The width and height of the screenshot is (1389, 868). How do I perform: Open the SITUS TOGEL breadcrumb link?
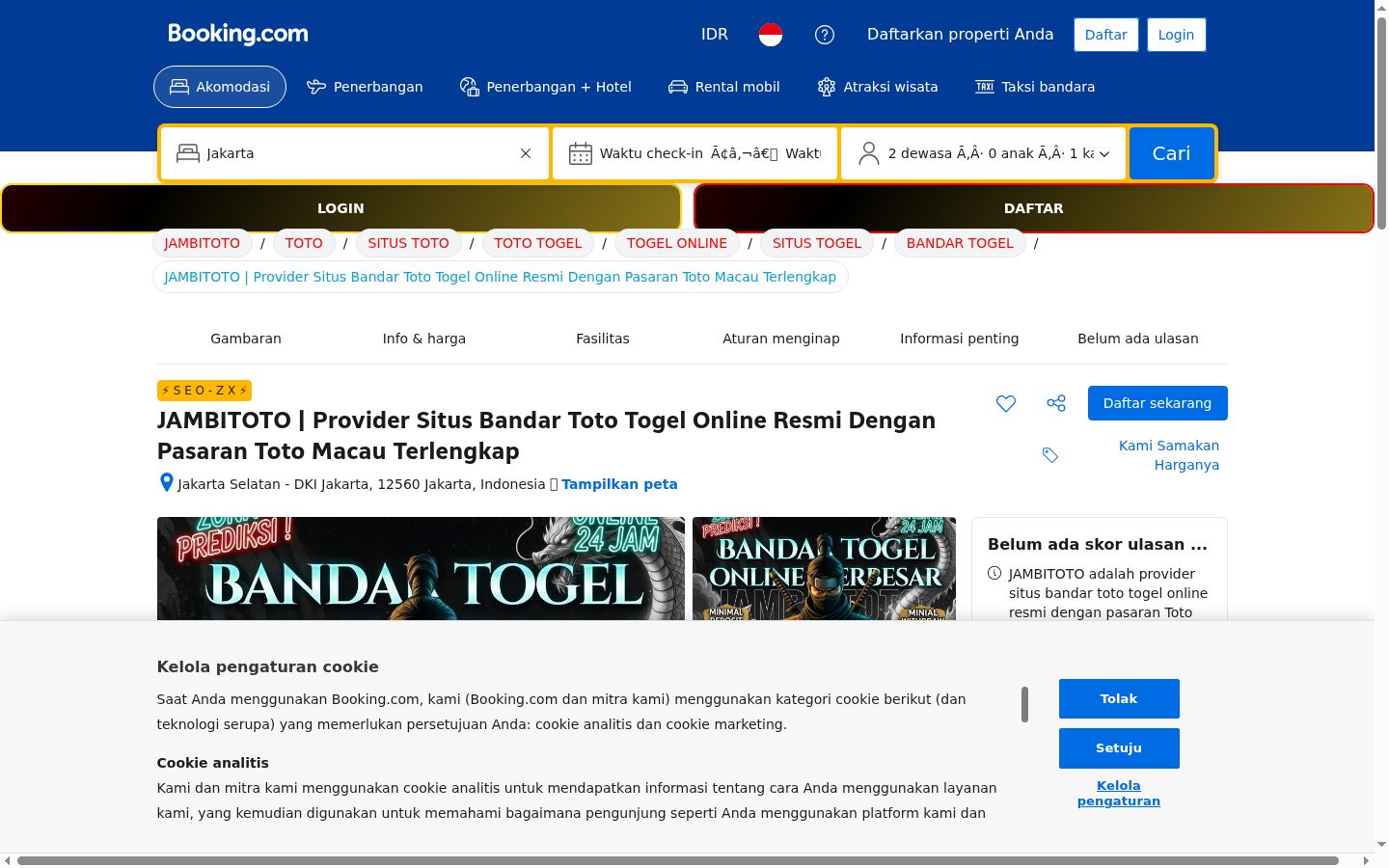click(817, 243)
